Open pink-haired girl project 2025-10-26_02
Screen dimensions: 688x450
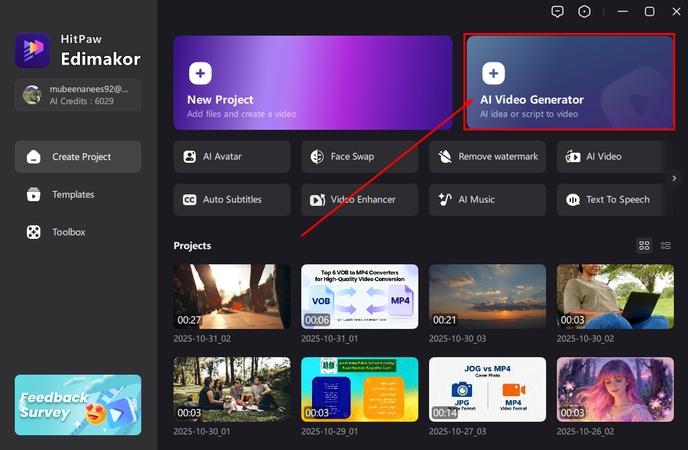click(x=615, y=389)
